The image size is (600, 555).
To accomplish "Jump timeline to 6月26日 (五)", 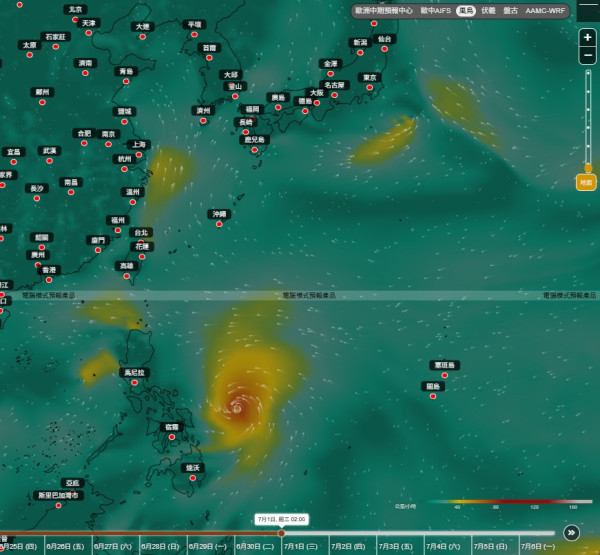I will click(65, 546).
